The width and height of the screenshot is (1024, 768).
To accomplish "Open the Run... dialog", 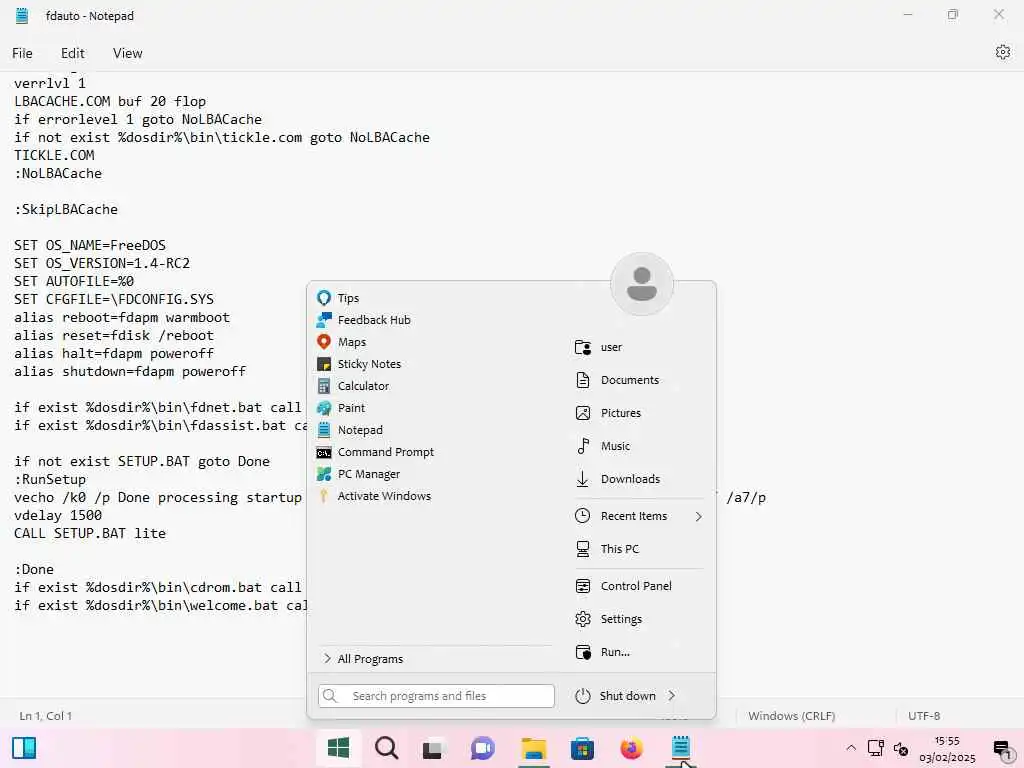I will pyautogui.click(x=602, y=652).
